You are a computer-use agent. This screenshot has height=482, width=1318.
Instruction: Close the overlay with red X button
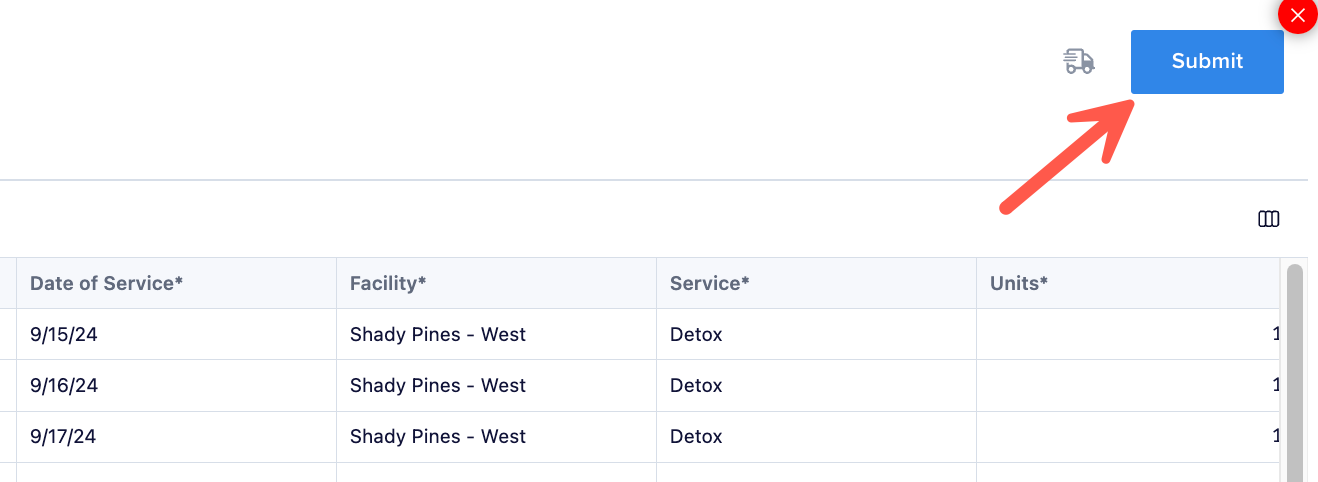coord(1298,15)
